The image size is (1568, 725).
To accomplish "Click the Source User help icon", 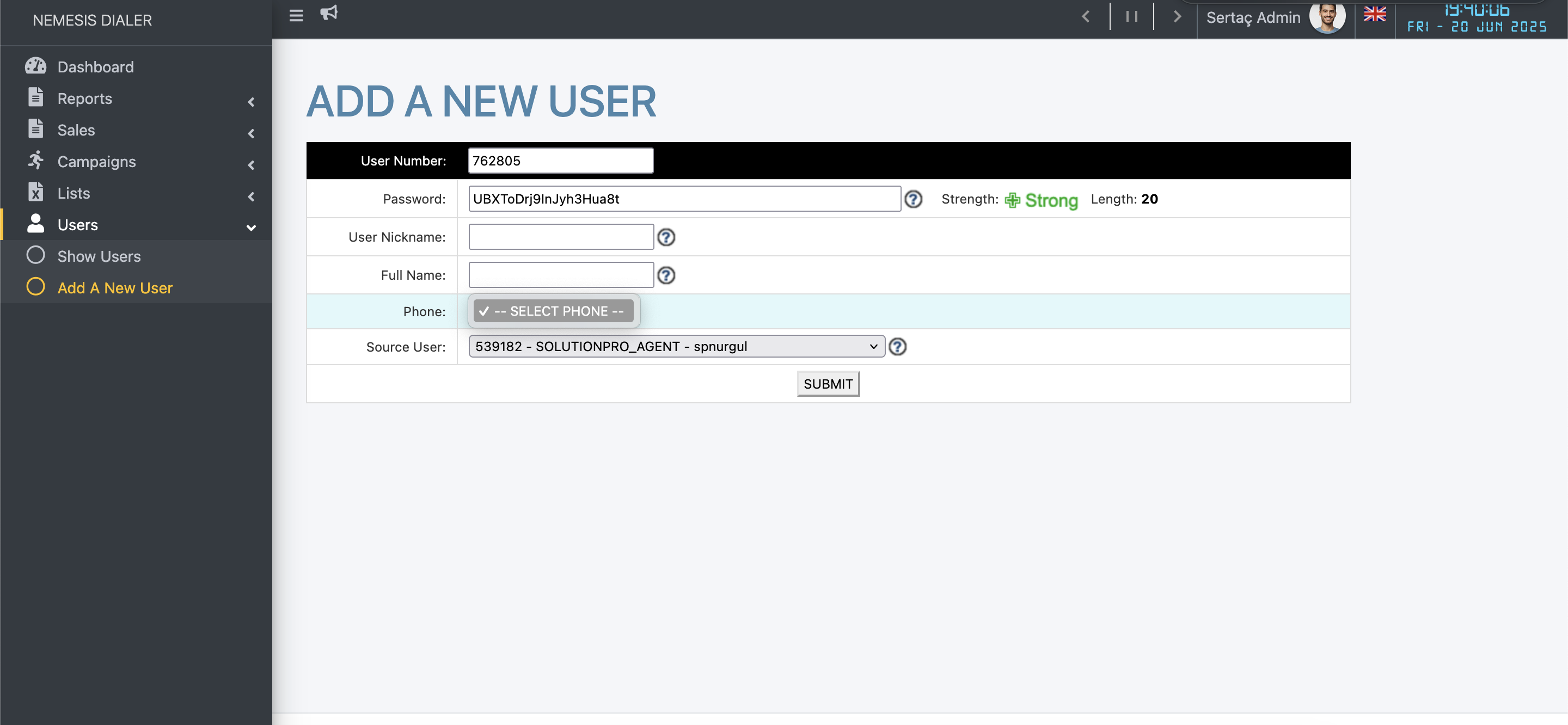I will [897, 347].
